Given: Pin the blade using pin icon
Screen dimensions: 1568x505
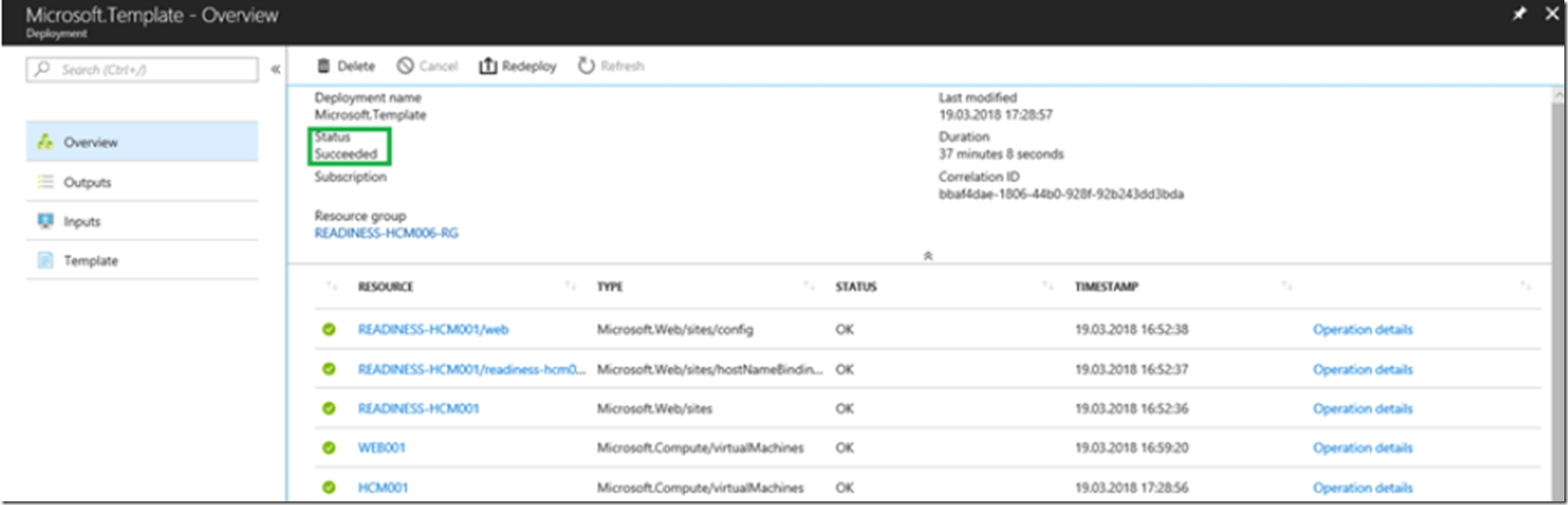Looking at the screenshot, I should pos(1519,14).
